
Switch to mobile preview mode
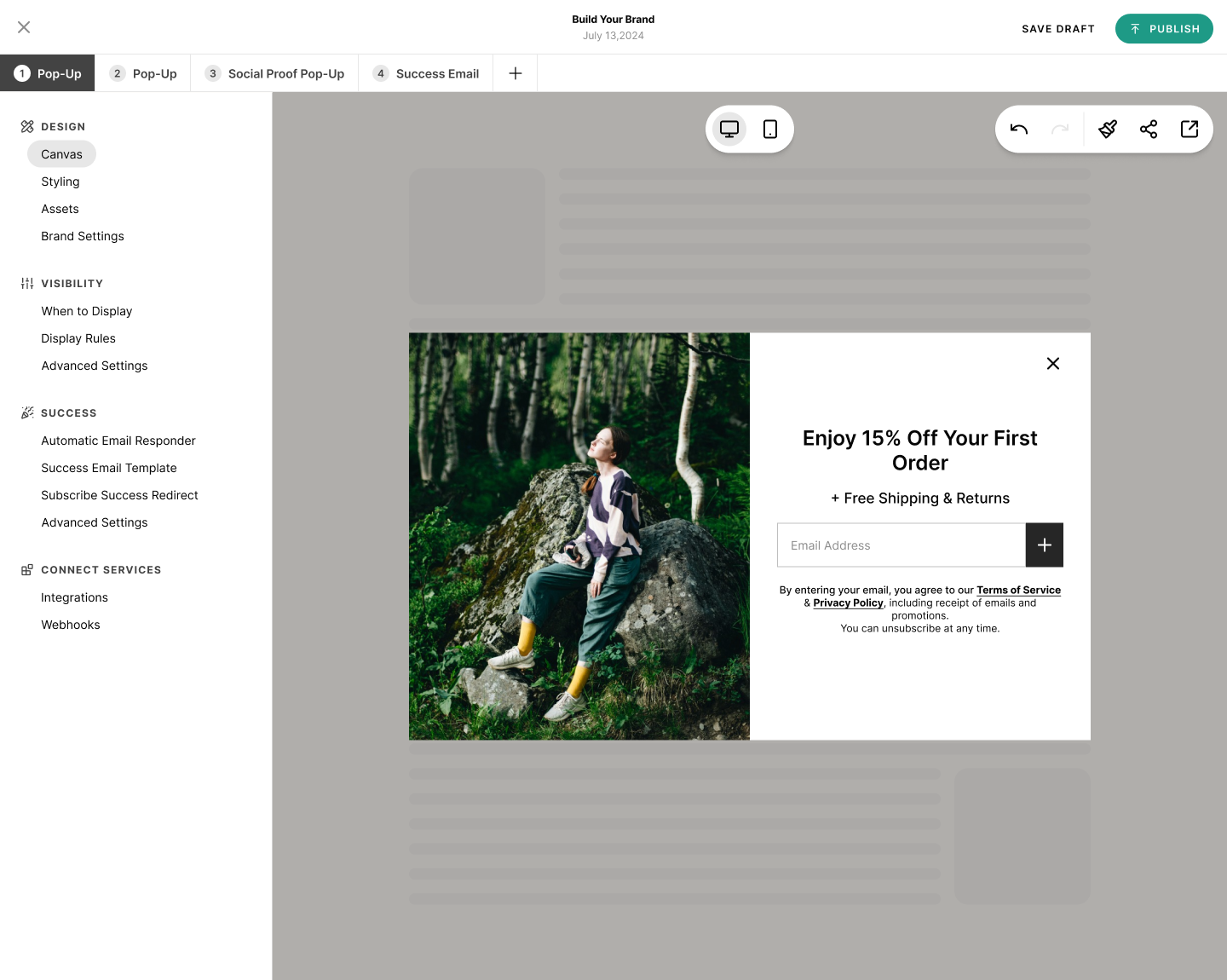tap(770, 130)
